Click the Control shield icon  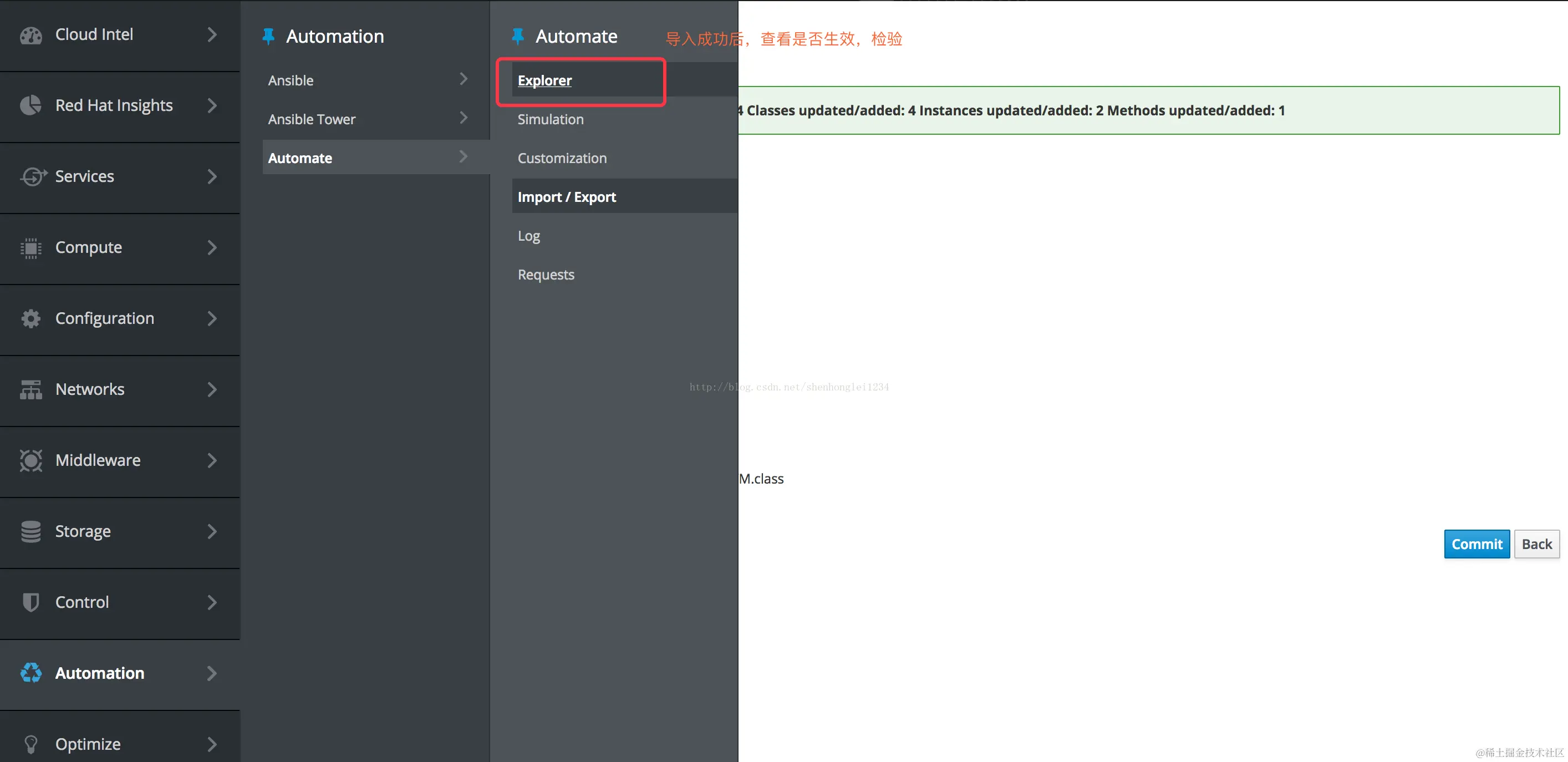(30, 602)
